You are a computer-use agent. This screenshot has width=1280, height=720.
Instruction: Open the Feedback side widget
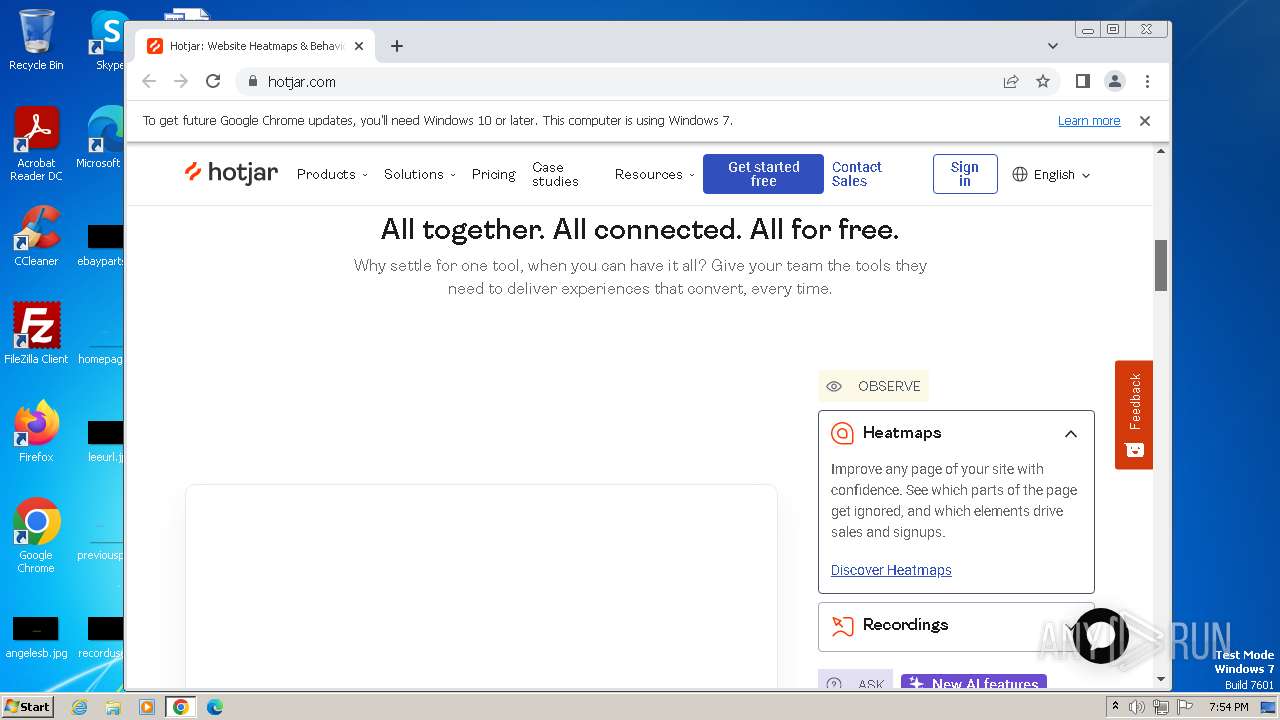pyautogui.click(x=1134, y=414)
